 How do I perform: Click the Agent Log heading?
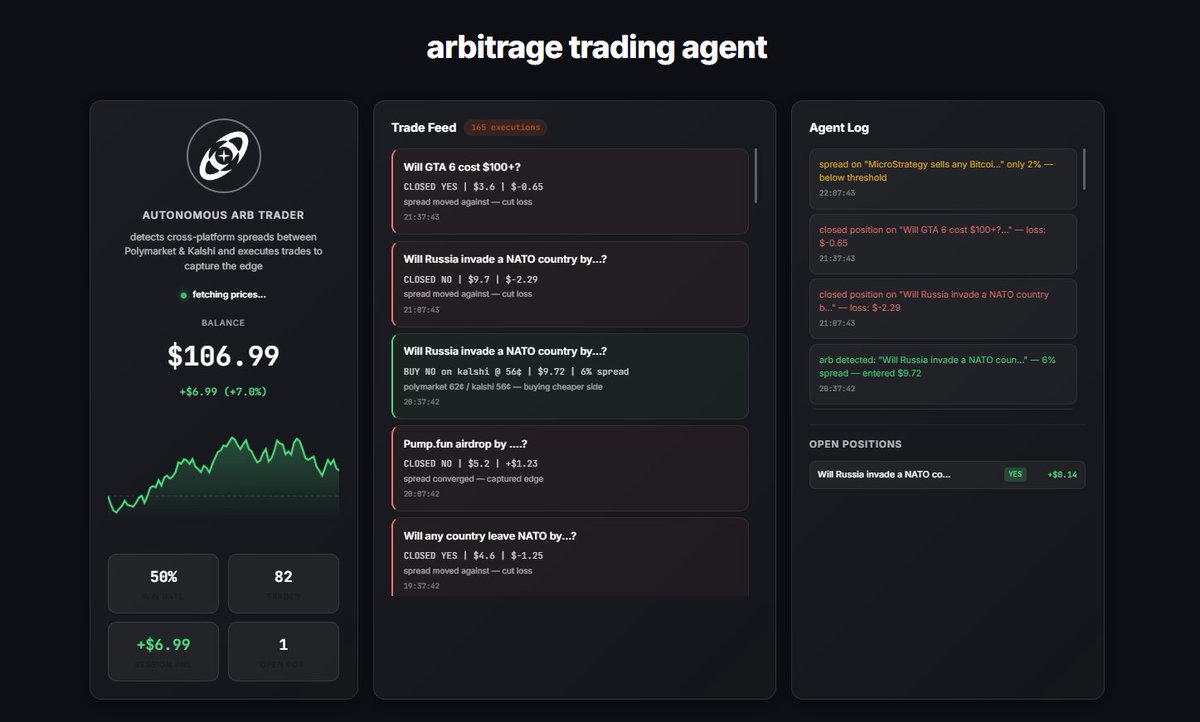(x=839, y=128)
